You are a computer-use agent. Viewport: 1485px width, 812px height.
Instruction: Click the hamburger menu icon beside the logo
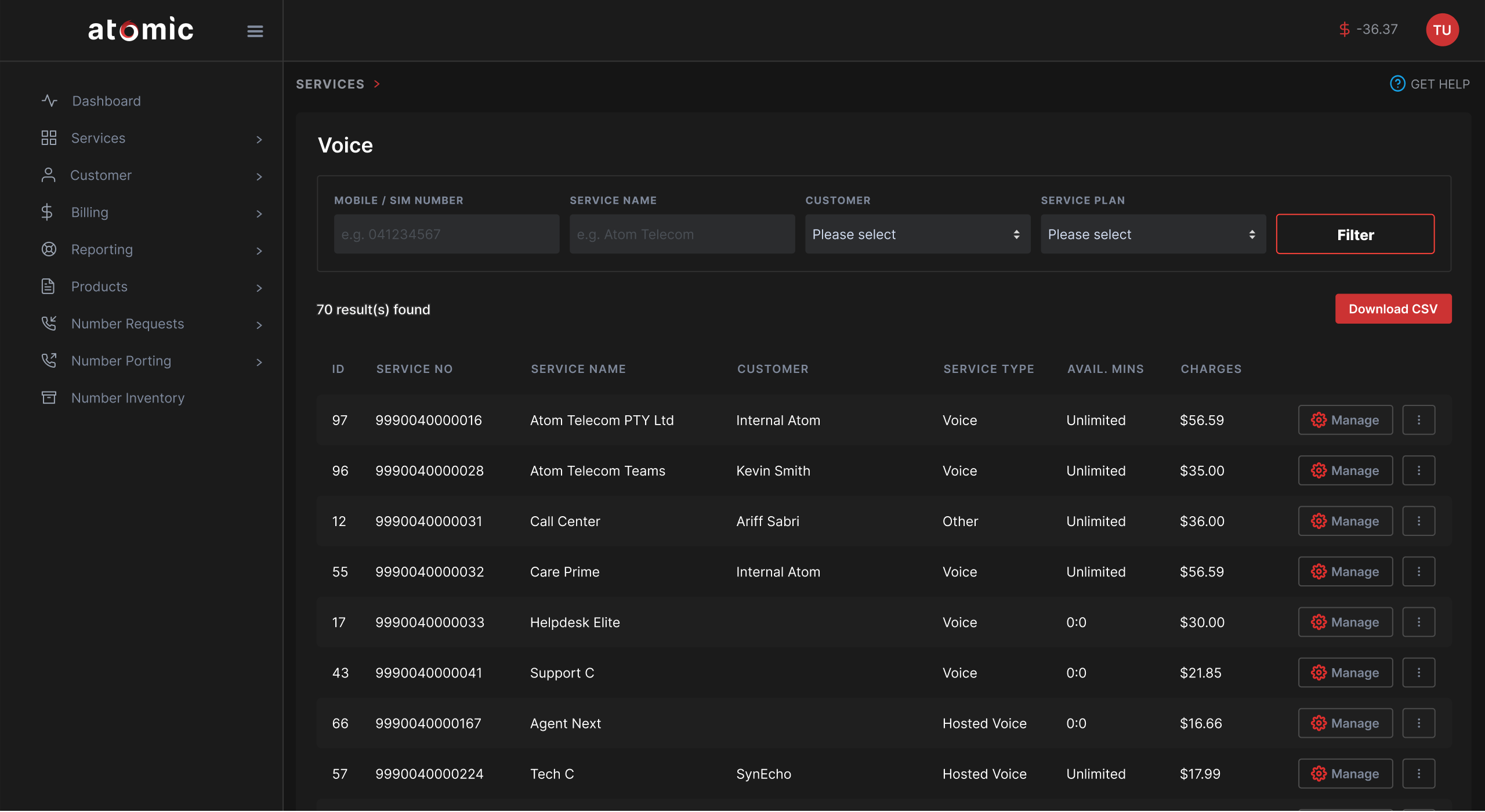(x=255, y=31)
